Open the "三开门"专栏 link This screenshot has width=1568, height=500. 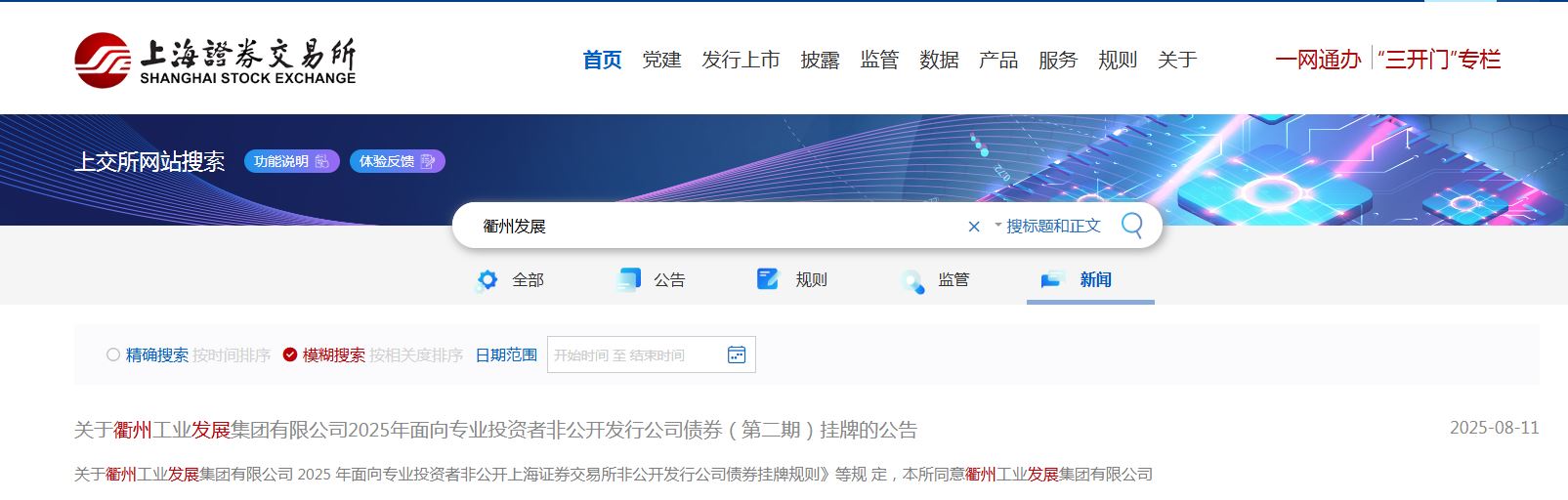pos(1439,60)
